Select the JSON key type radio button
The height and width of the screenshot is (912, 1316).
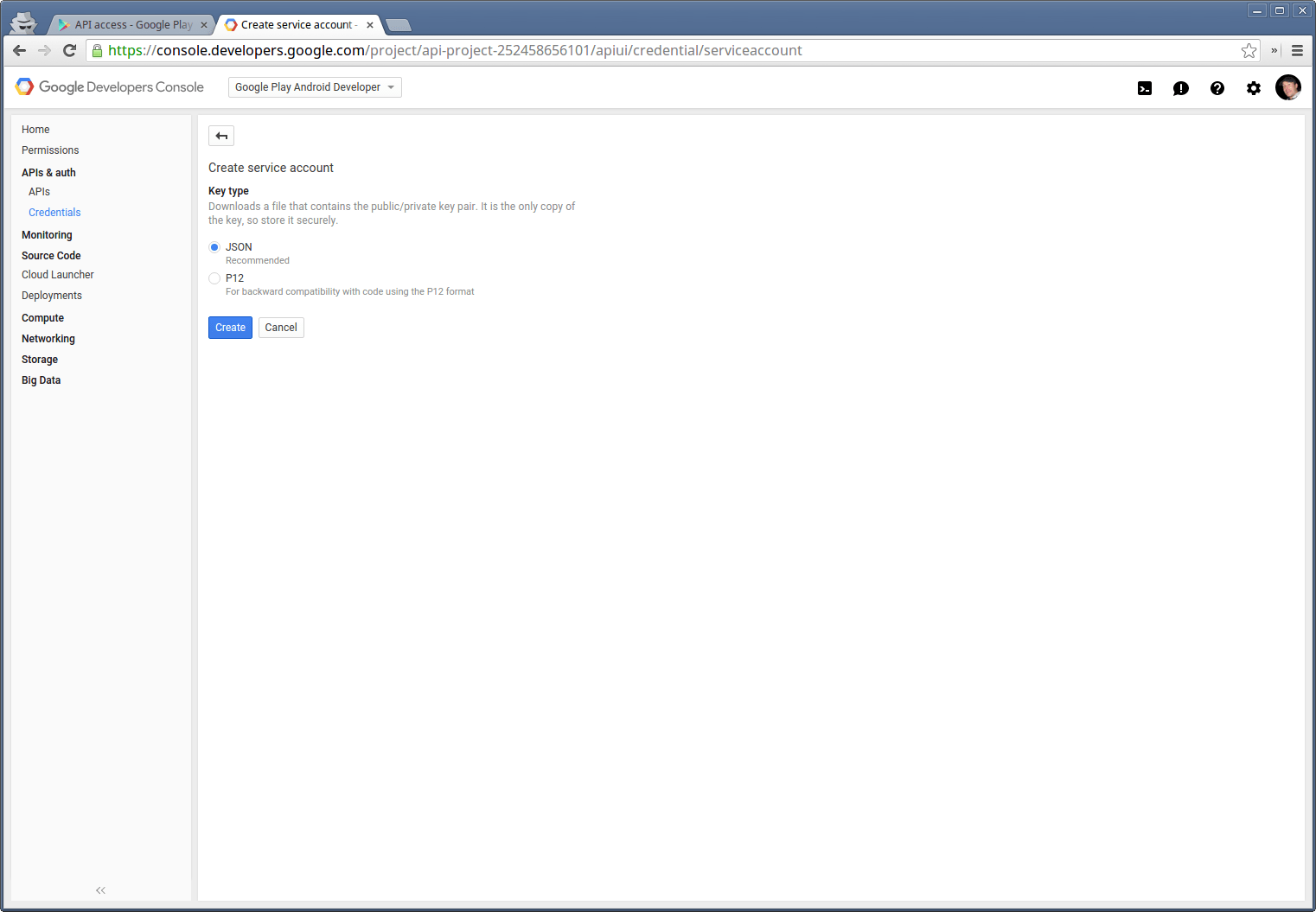pyautogui.click(x=214, y=247)
